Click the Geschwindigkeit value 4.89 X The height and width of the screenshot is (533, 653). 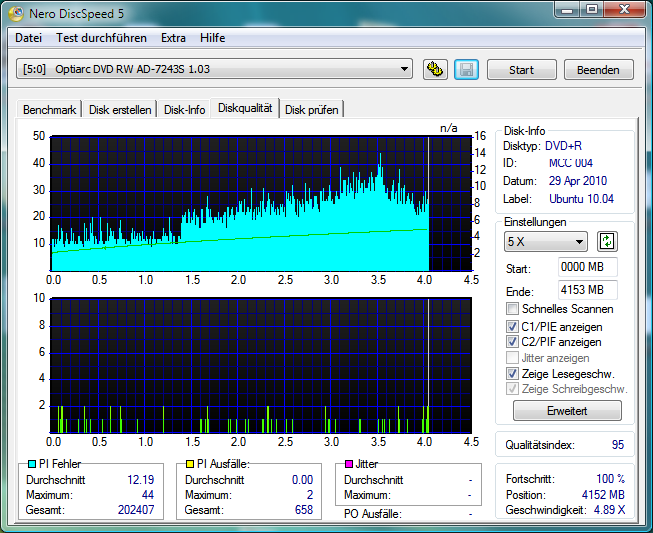coord(609,510)
